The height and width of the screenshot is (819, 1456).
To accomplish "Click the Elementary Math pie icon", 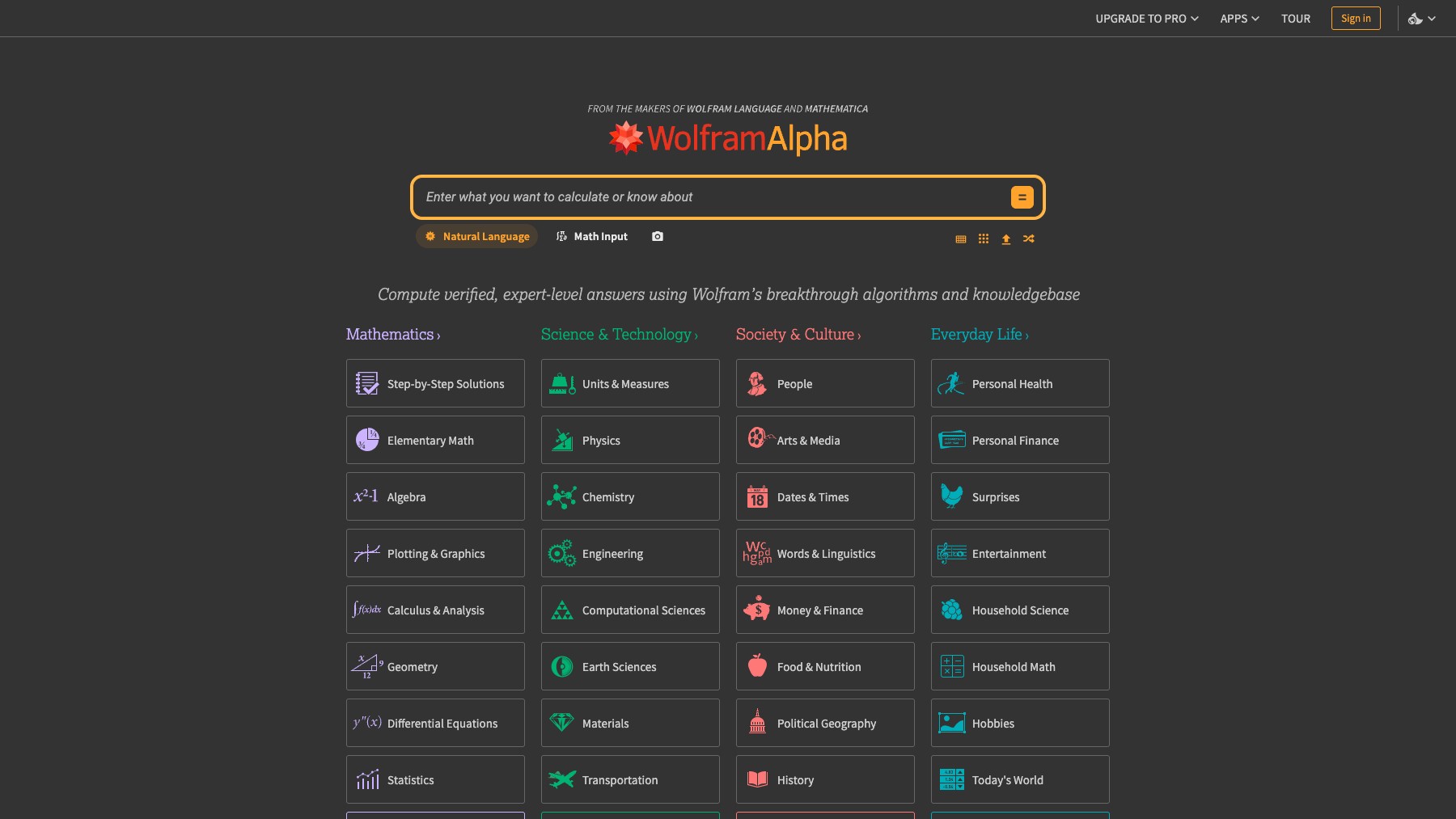I will 367,440.
